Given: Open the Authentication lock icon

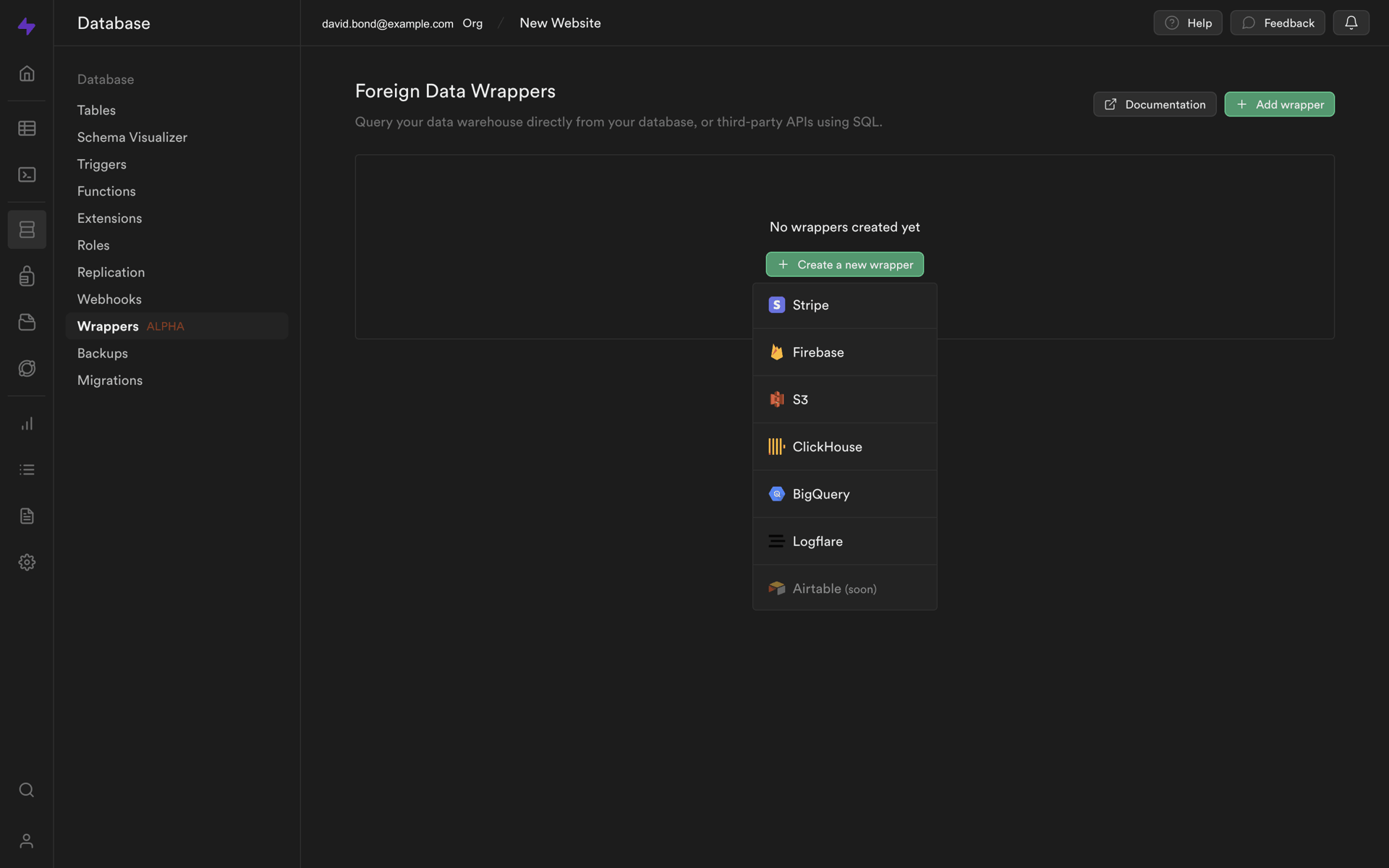Looking at the screenshot, I should pyautogui.click(x=27, y=276).
